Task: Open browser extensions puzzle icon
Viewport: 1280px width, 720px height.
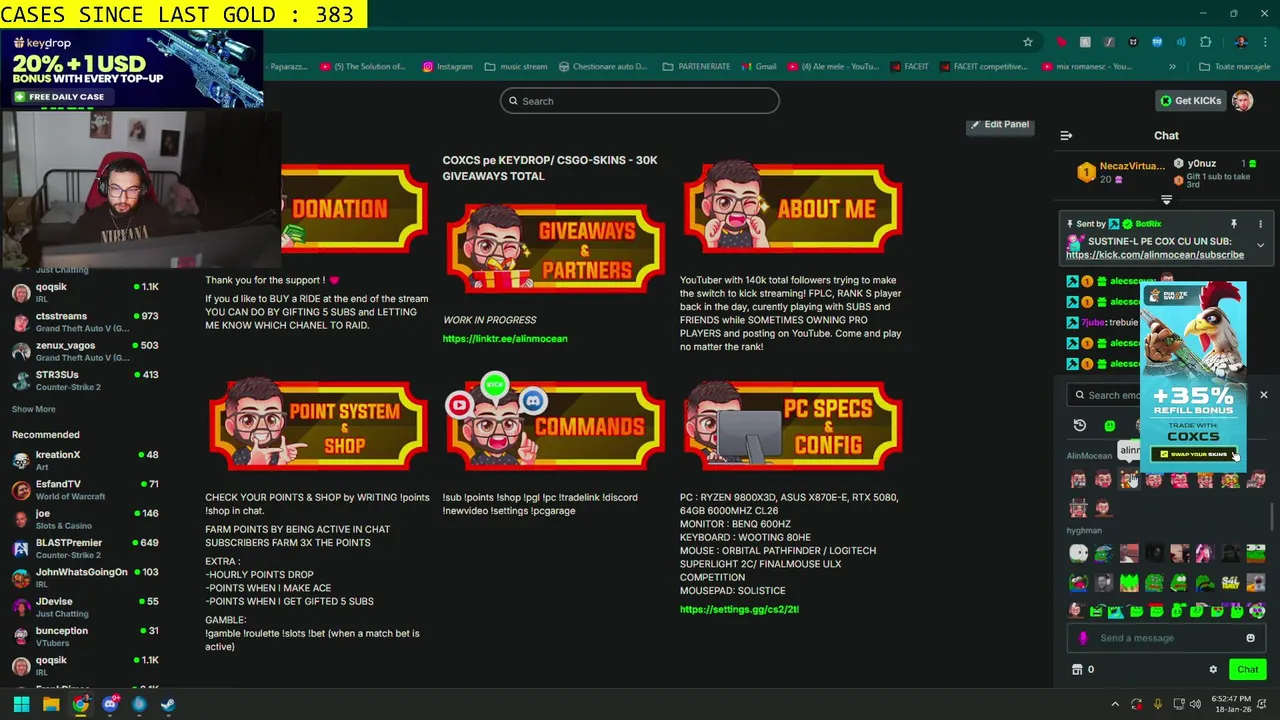Action: [1205, 42]
